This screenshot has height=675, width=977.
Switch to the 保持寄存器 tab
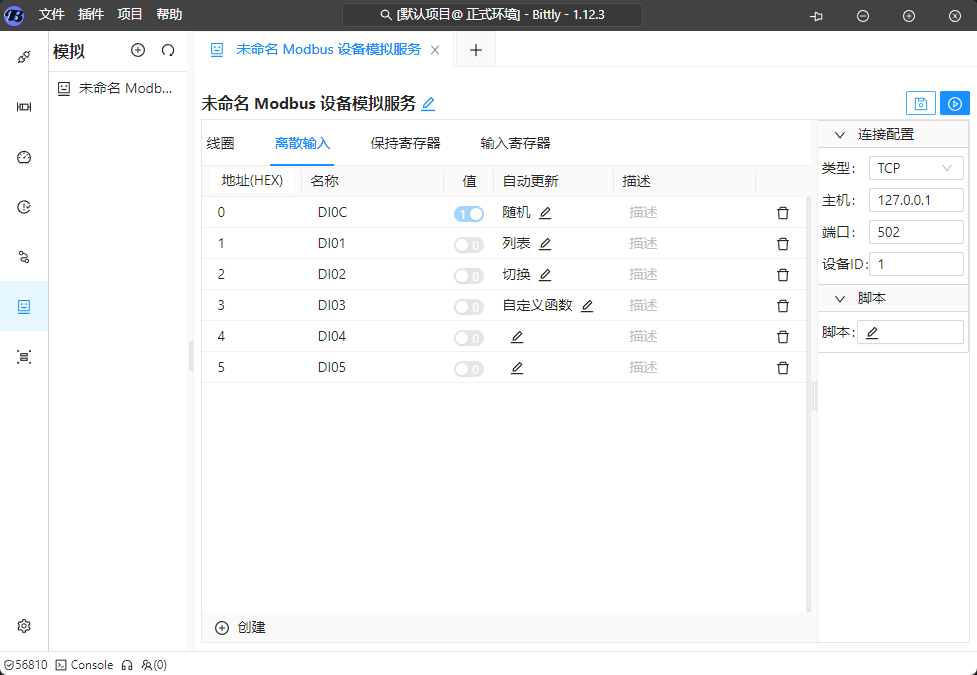click(x=405, y=143)
